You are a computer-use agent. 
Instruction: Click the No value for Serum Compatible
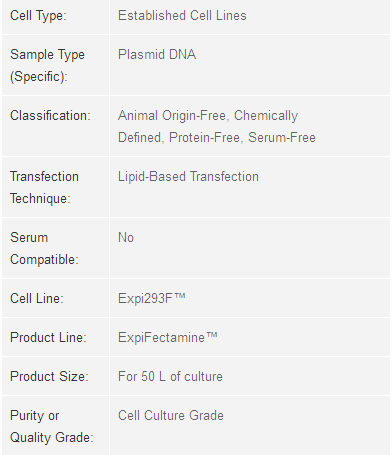pos(126,238)
